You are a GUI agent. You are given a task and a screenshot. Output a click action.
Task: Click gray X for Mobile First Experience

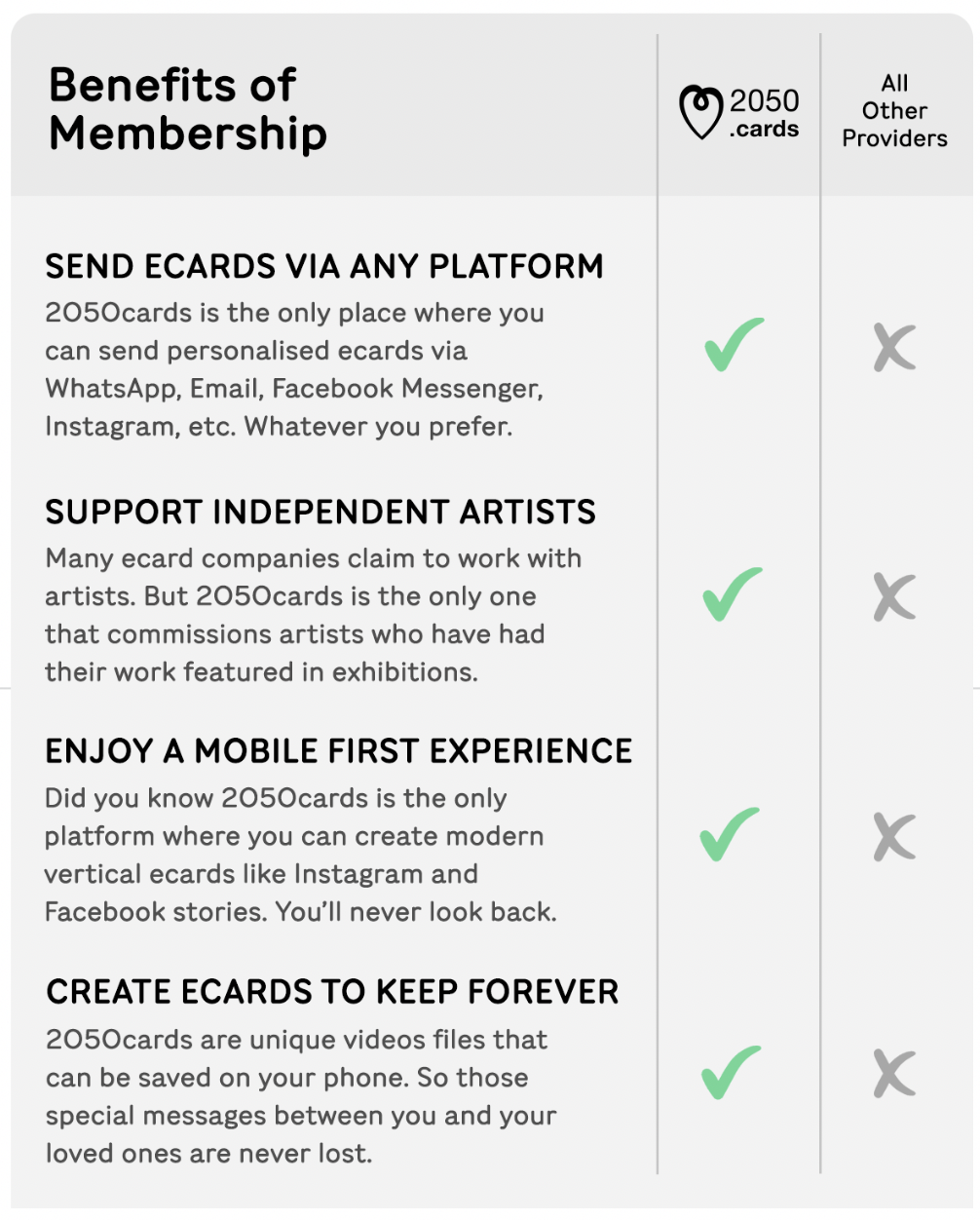(894, 837)
